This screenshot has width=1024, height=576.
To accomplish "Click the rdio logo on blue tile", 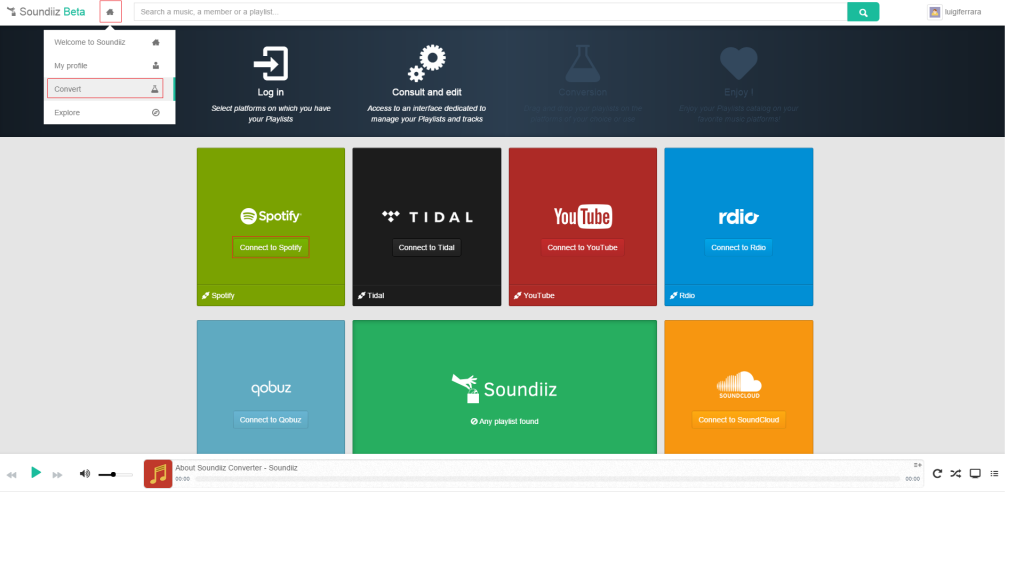I will pos(739,217).
